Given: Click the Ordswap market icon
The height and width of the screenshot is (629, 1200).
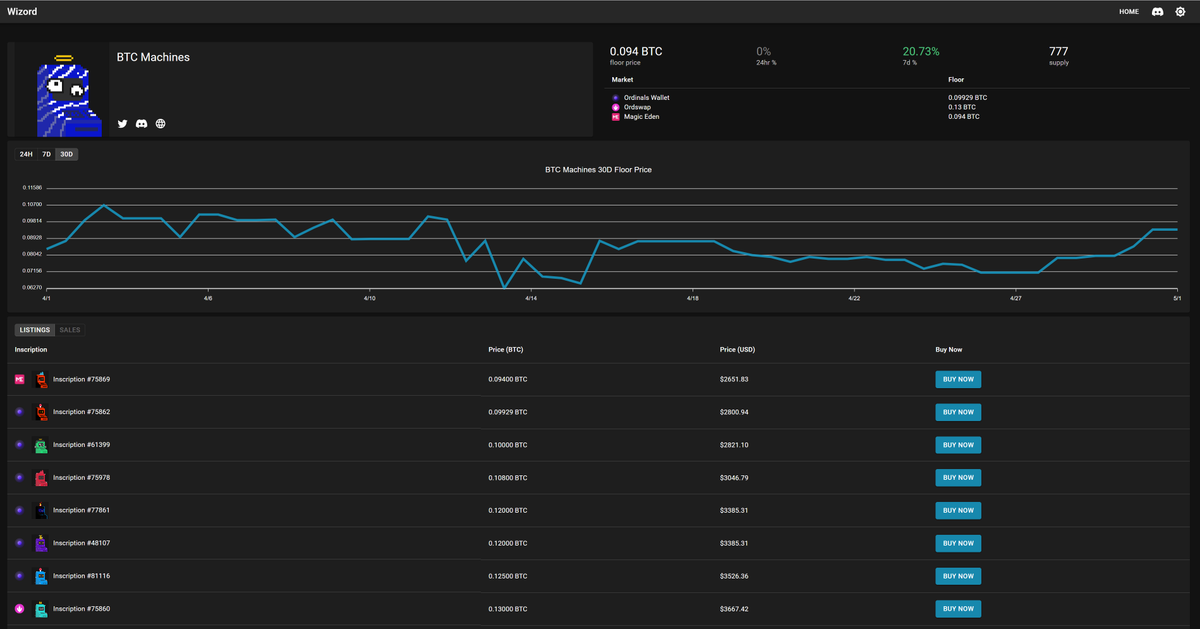Looking at the screenshot, I should coord(616,107).
